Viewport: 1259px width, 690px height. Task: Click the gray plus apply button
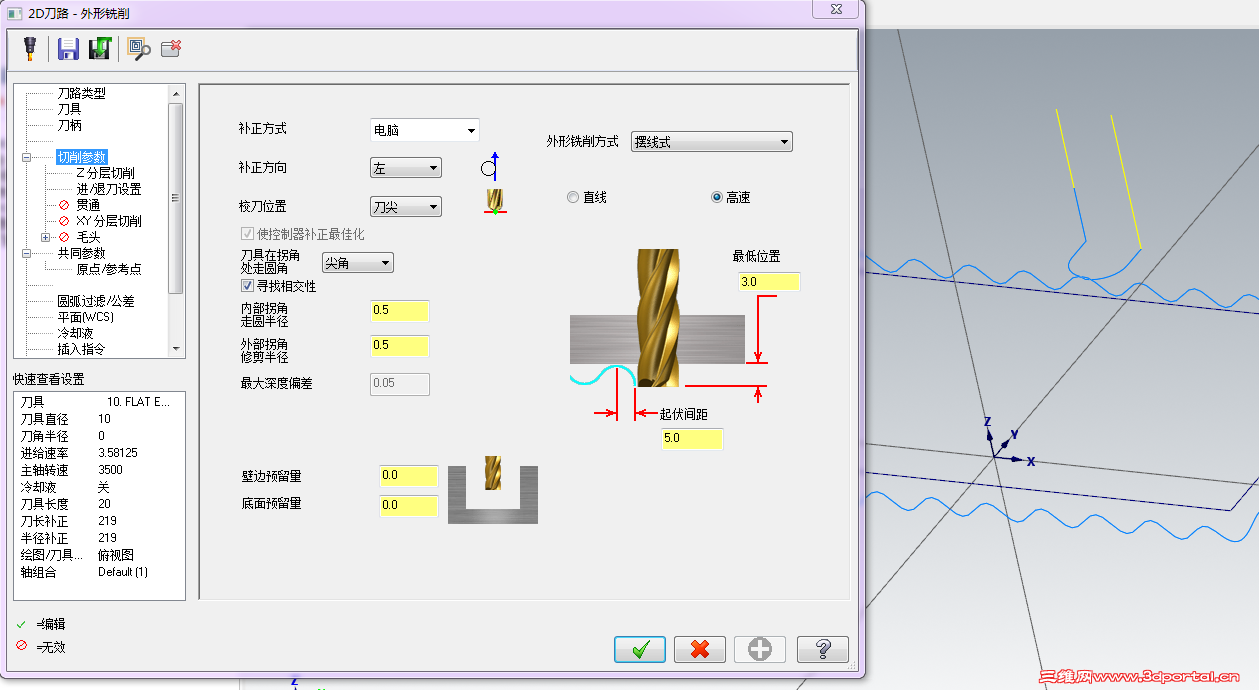pyautogui.click(x=760, y=649)
